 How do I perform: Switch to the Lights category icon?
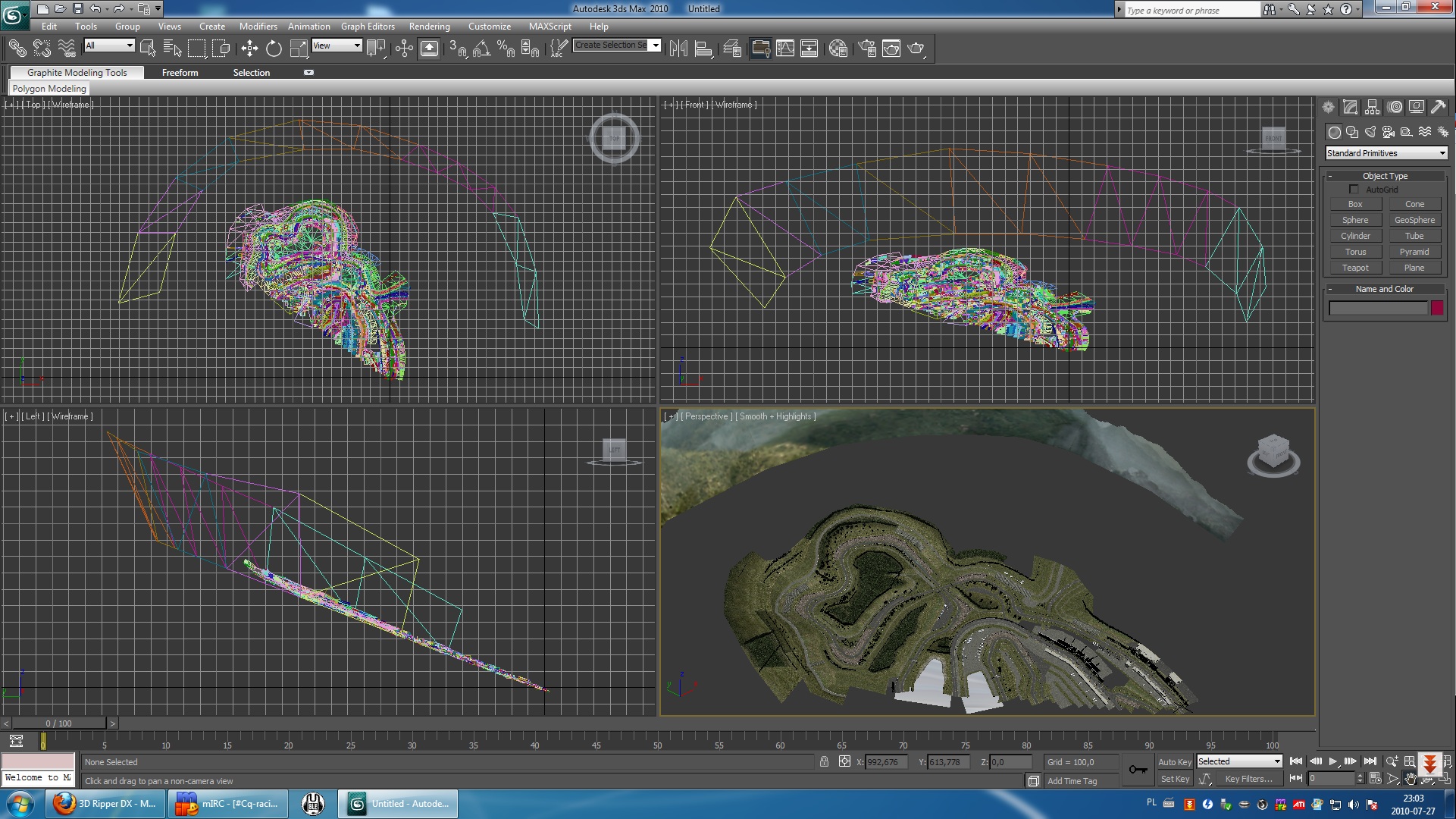coord(1370,132)
